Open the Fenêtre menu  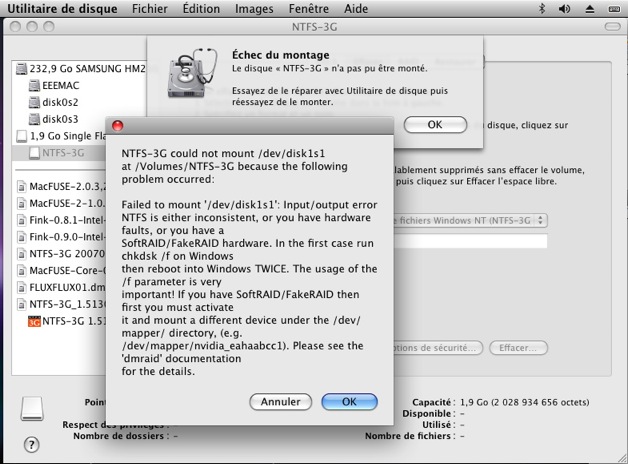pyautogui.click(x=309, y=8)
